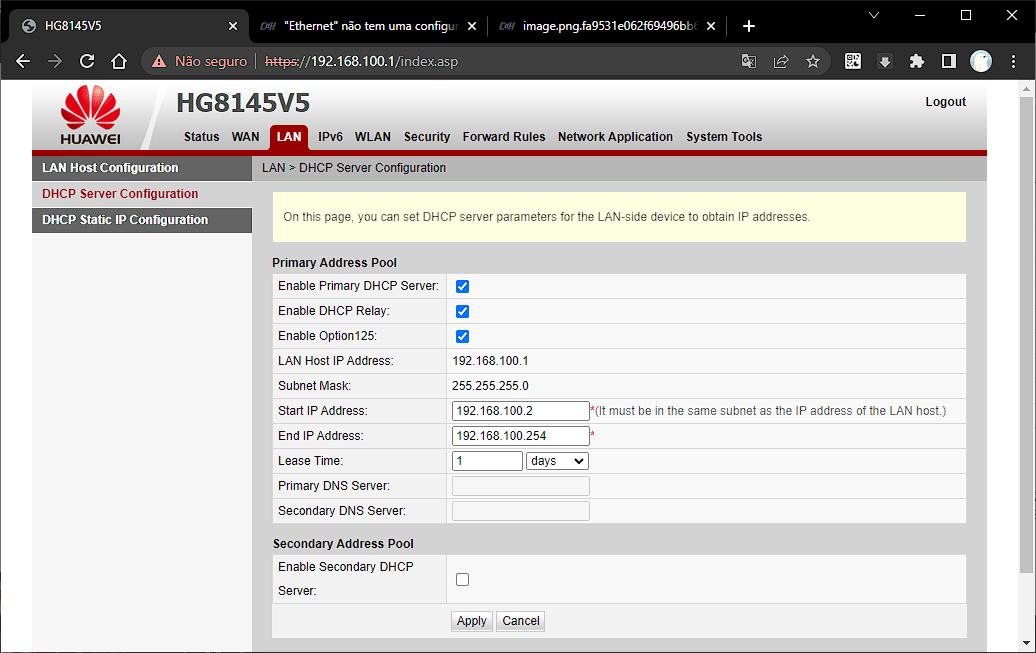Open a new browser tab
This screenshot has width=1036, height=653.
point(749,26)
